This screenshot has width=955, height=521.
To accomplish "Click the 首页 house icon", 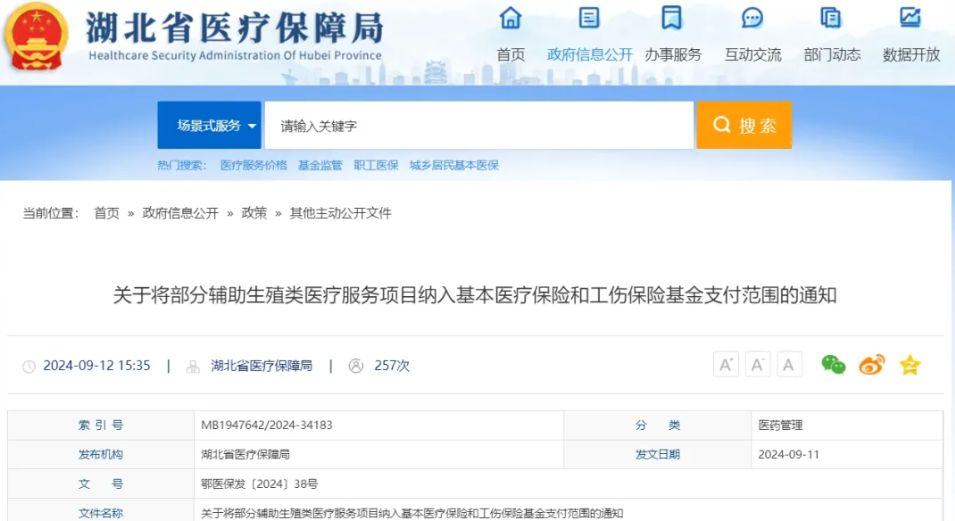I will coord(510,18).
